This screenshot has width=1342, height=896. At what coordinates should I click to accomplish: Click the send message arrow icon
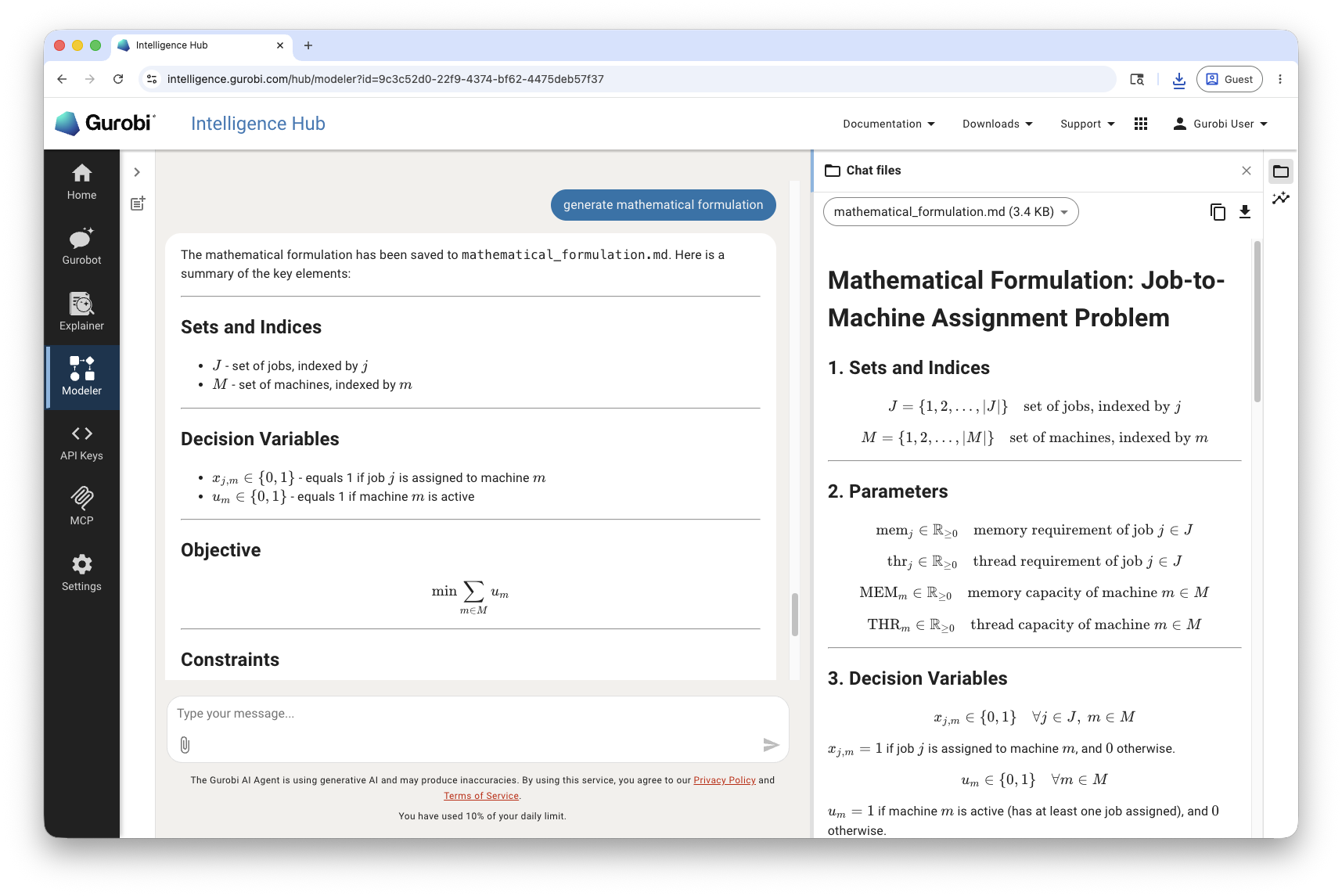(771, 745)
